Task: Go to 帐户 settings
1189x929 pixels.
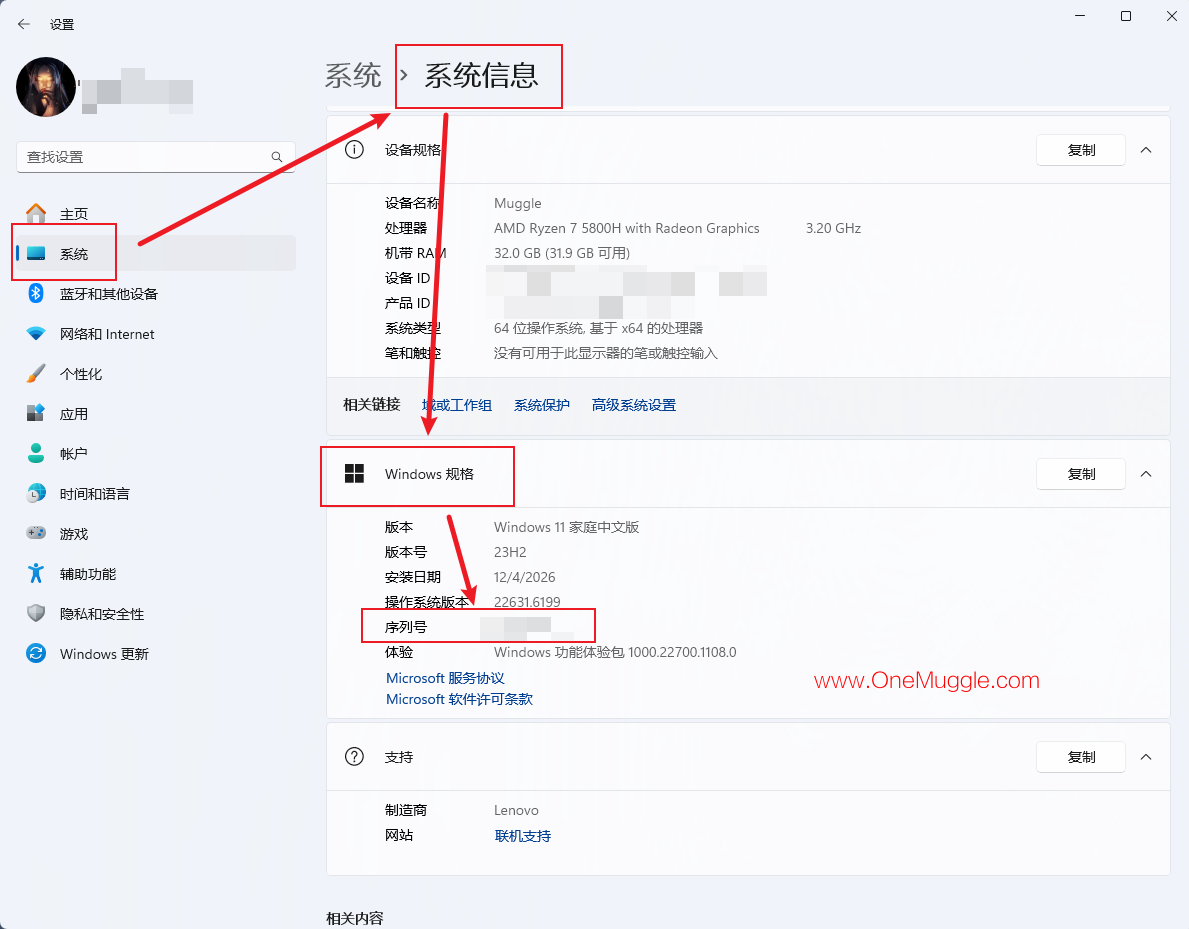Action: pos(155,454)
